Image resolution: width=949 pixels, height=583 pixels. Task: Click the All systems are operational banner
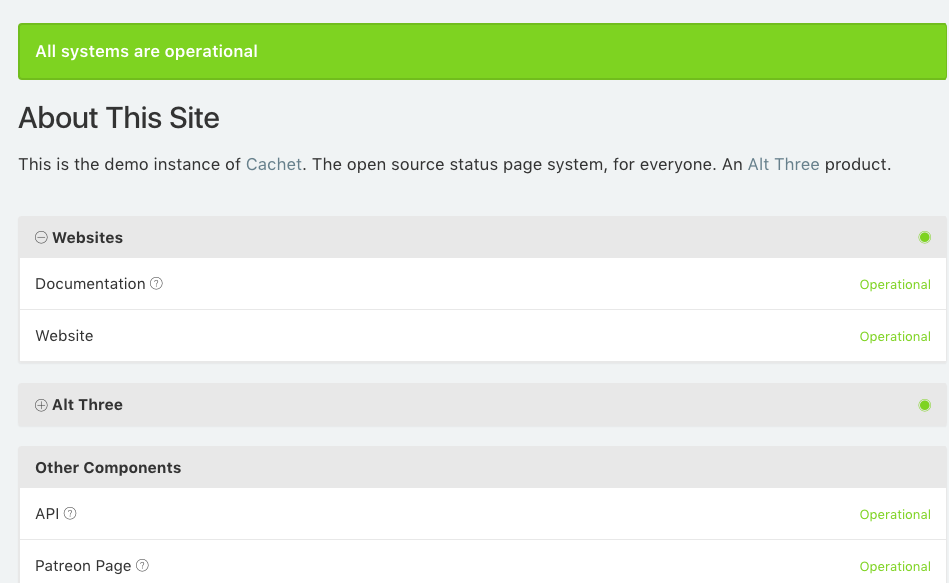click(x=482, y=51)
